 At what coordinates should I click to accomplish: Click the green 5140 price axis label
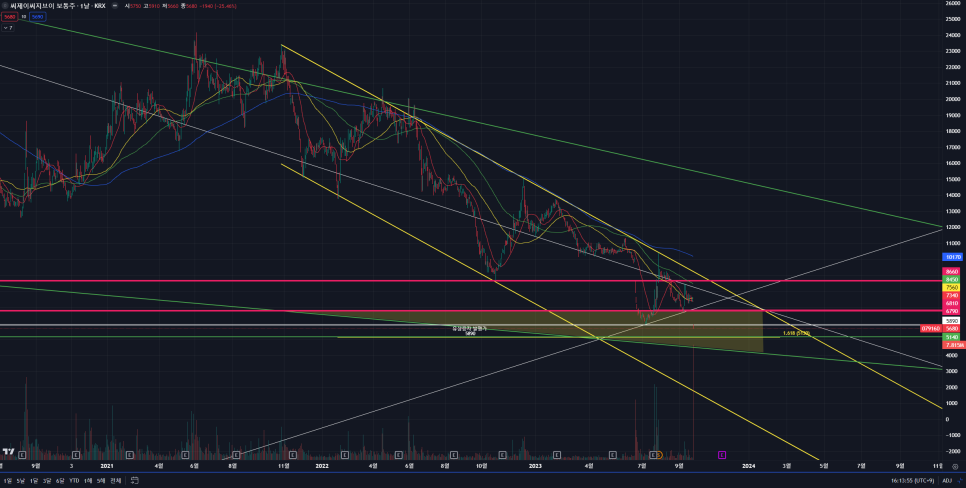(x=952, y=337)
